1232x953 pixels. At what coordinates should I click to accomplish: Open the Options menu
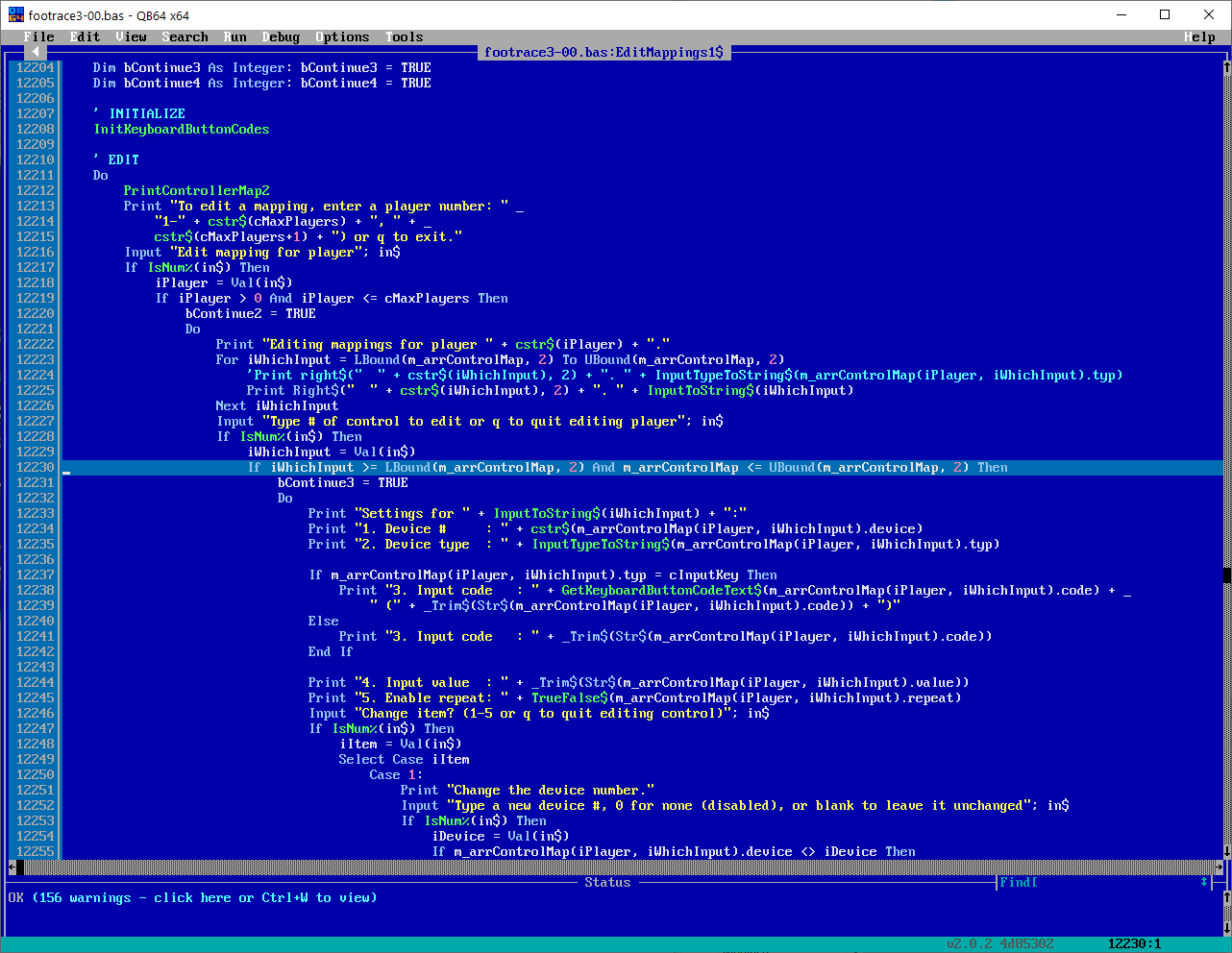342,37
